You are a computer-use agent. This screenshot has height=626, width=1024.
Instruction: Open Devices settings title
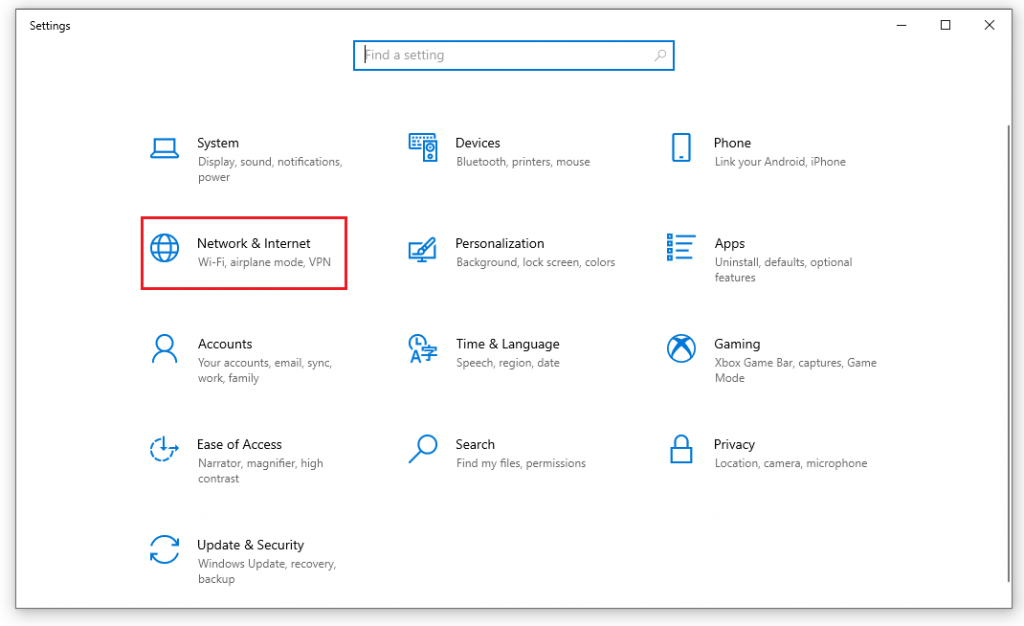tap(478, 143)
